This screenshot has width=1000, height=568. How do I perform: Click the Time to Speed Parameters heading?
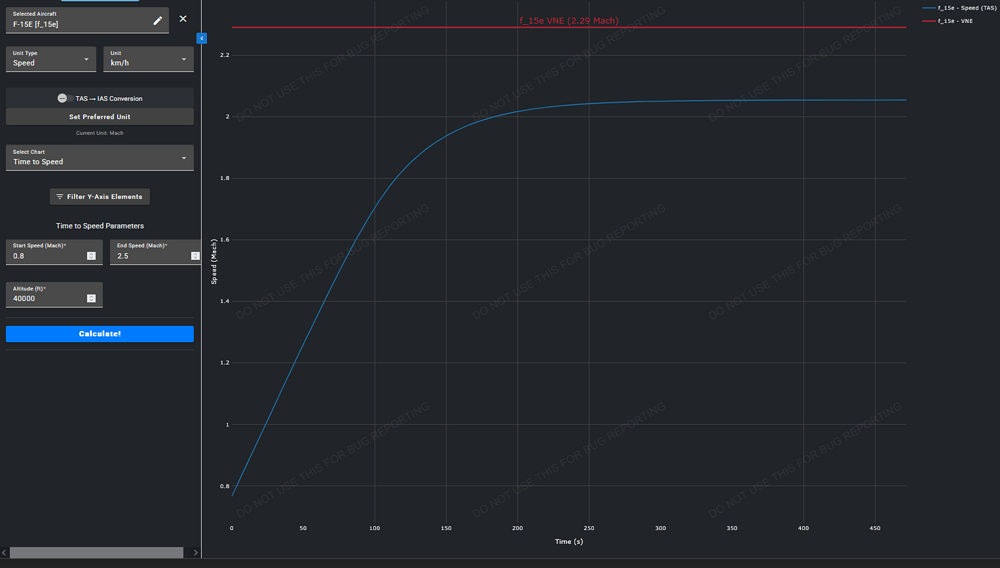pos(99,226)
